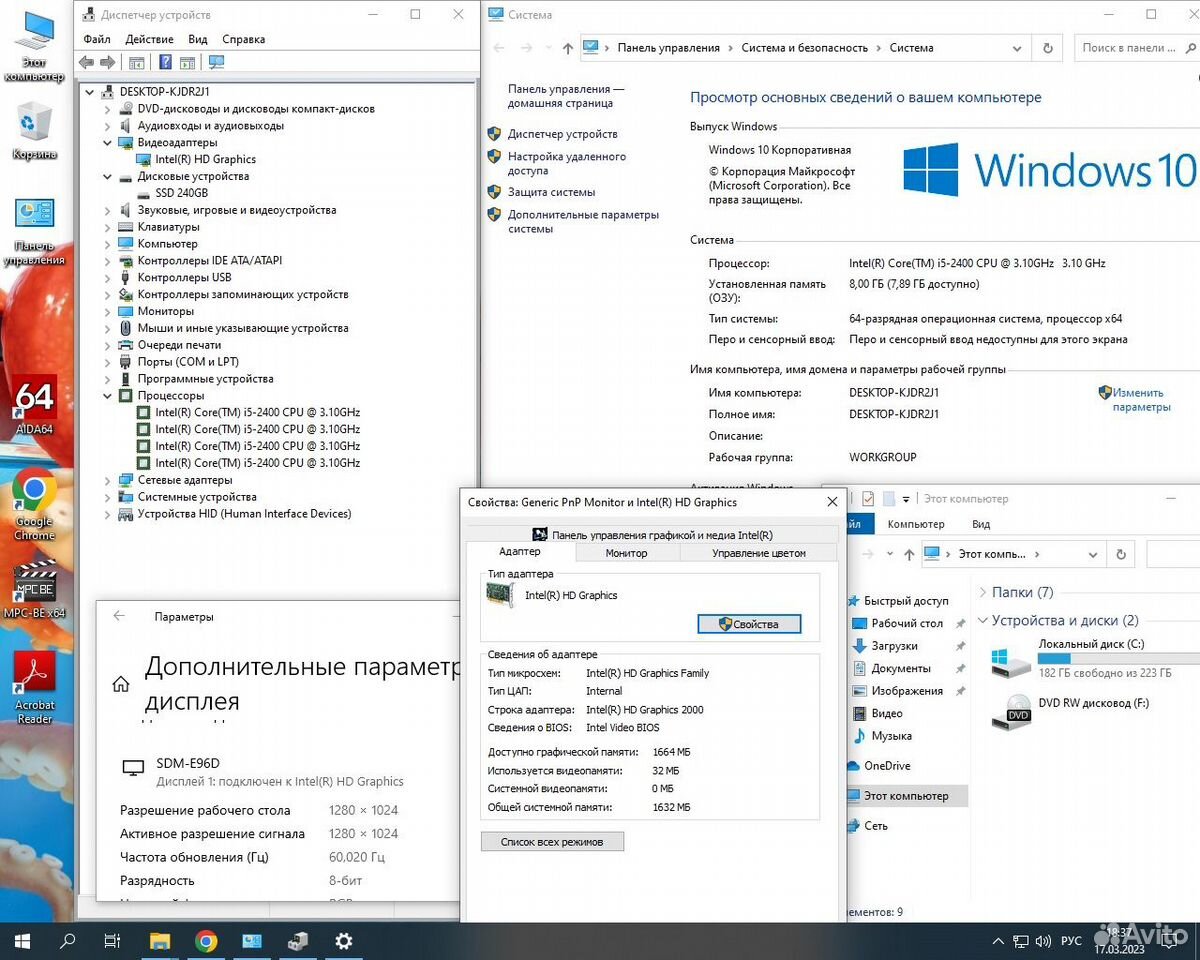Click up arrow in Система window navigation
This screenshot has height=960, width=1200.
568,47
